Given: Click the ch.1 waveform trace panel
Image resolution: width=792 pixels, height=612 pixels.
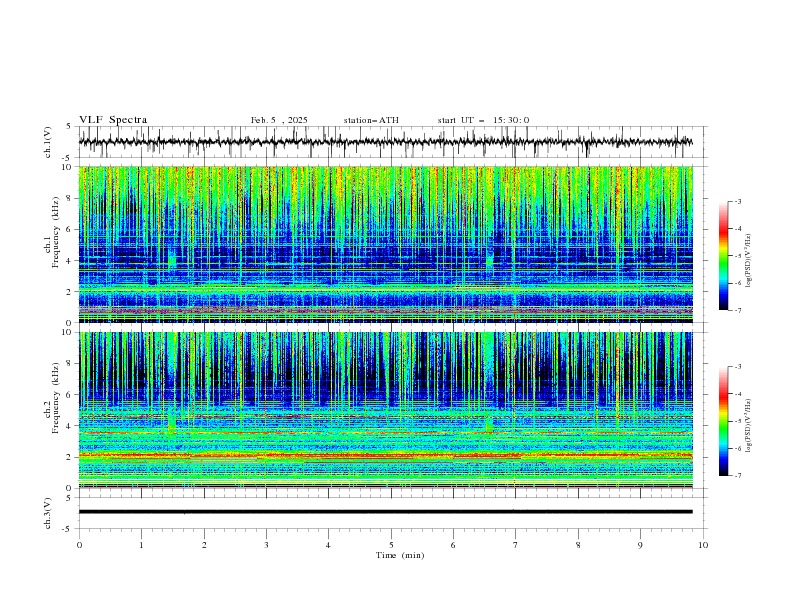Looking at the screenshot, I should pos(392,142).
